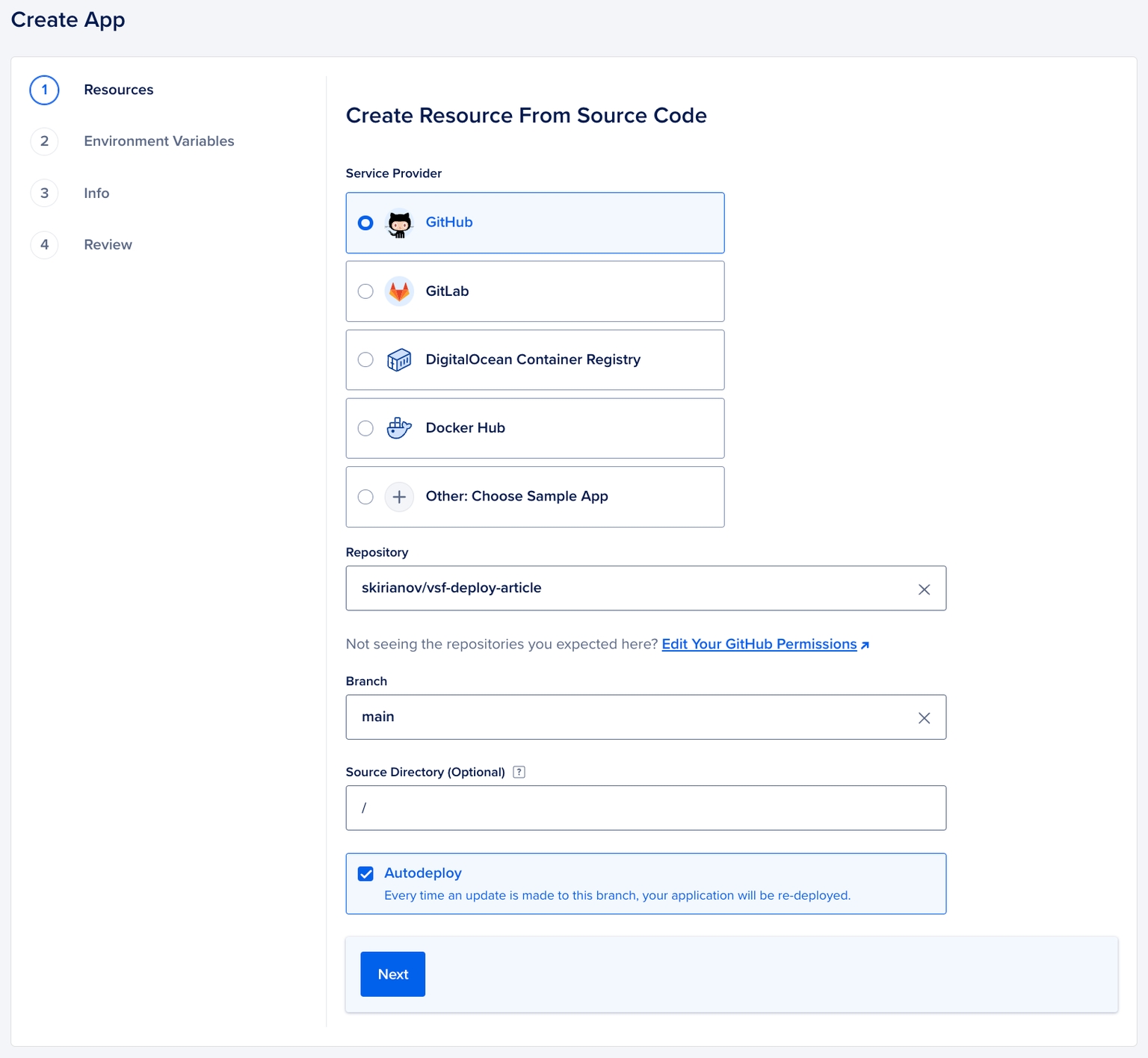Click the plus icon for sample app
Screen dimensions: 1148x1058
399,497
